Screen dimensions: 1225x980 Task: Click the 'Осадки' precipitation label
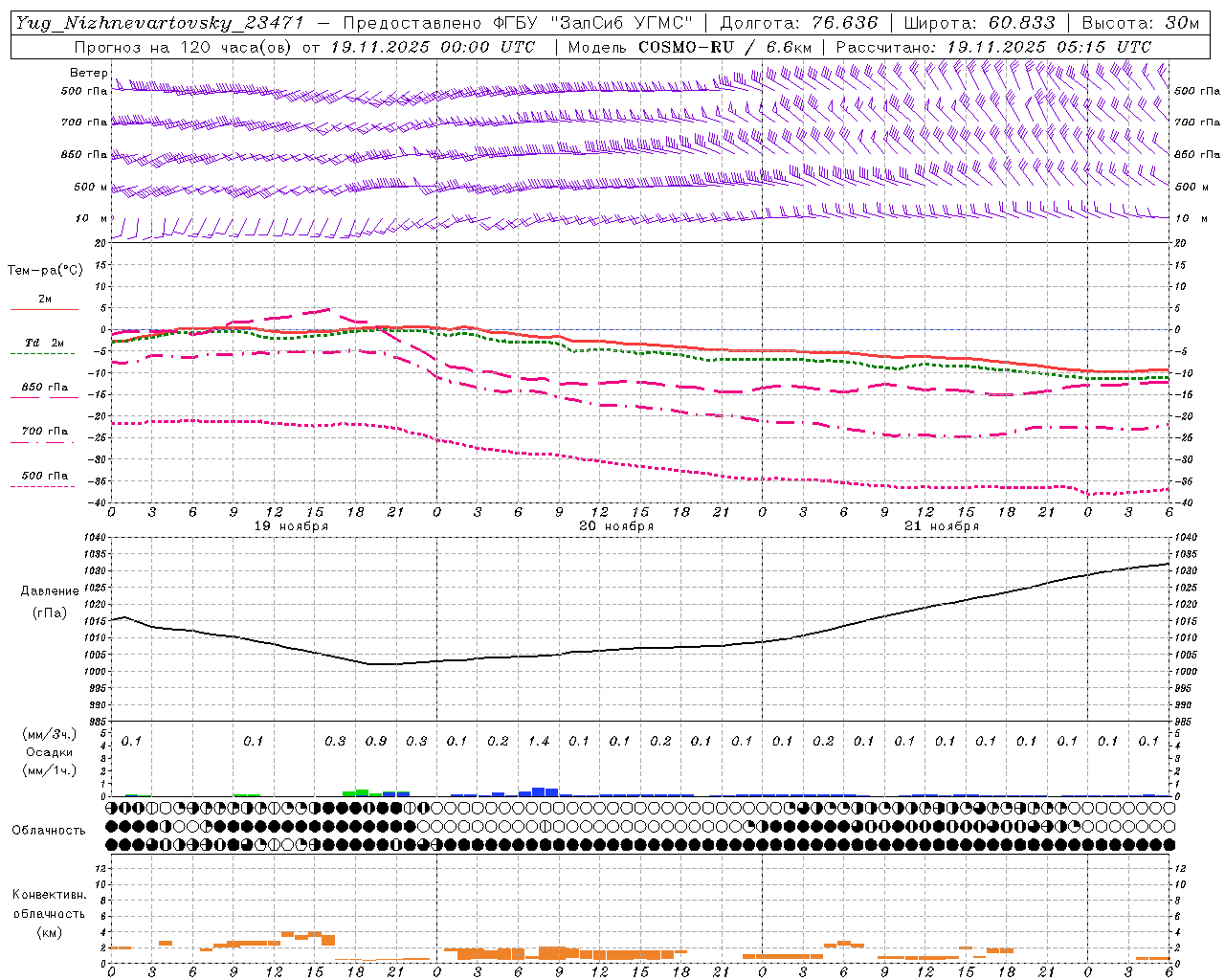point(50,752)
